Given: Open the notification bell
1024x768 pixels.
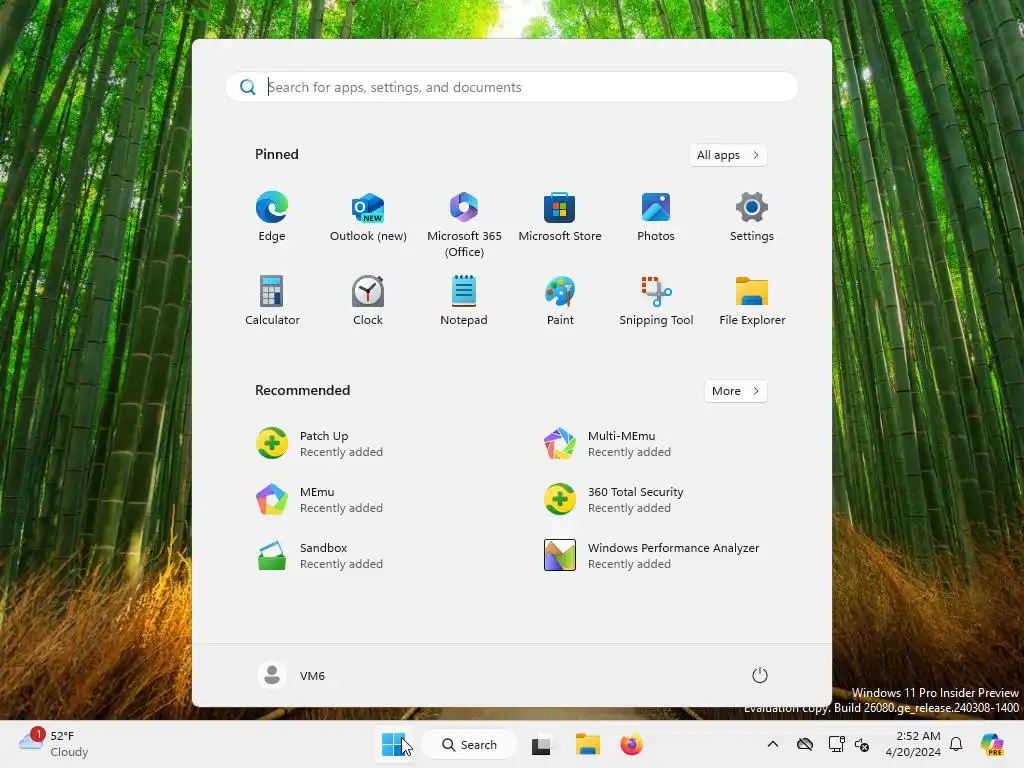Looking at the screenshot, I should click(956, 744).
